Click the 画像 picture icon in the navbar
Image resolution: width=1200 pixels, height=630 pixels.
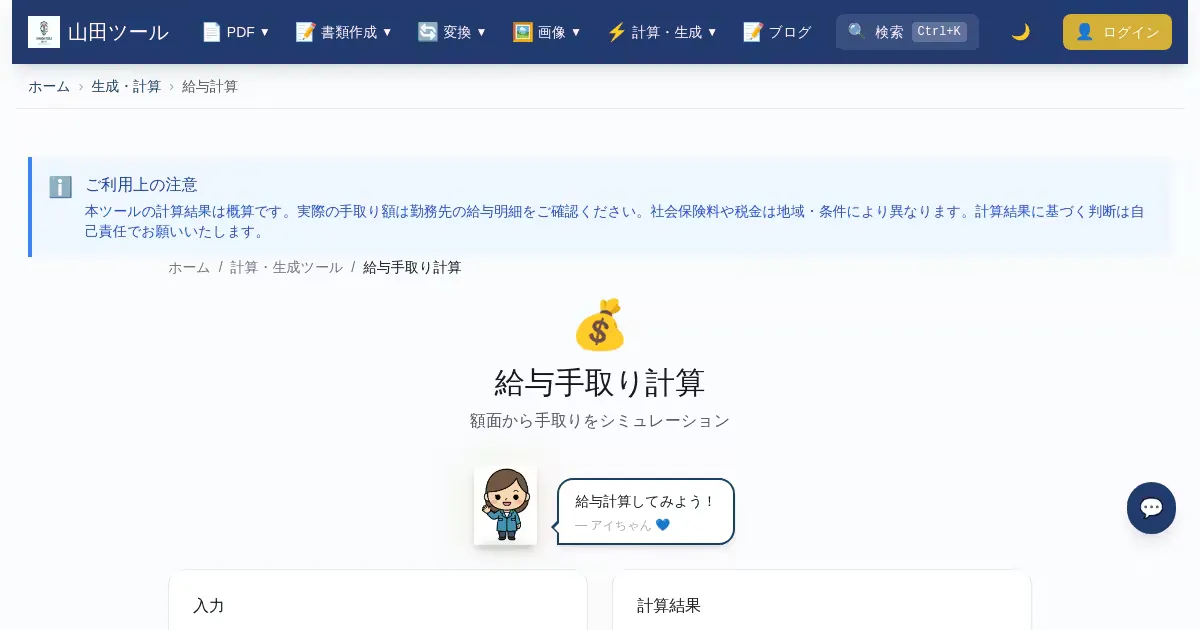click(x=523, y=32)
